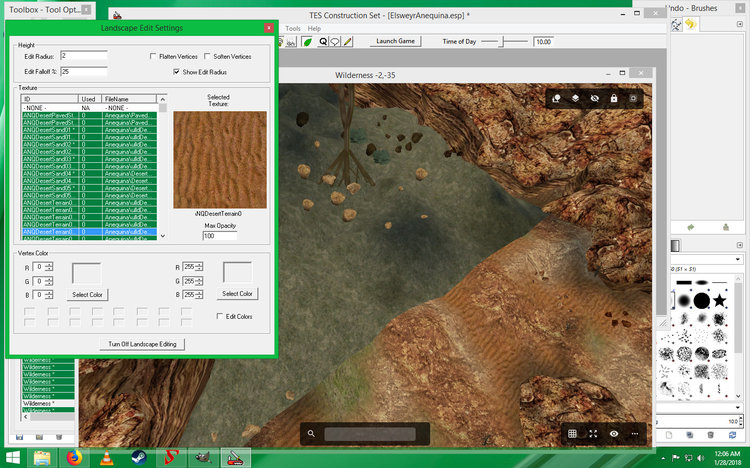
Task: Click the new brush page icon
Action: tap(669, 435)
